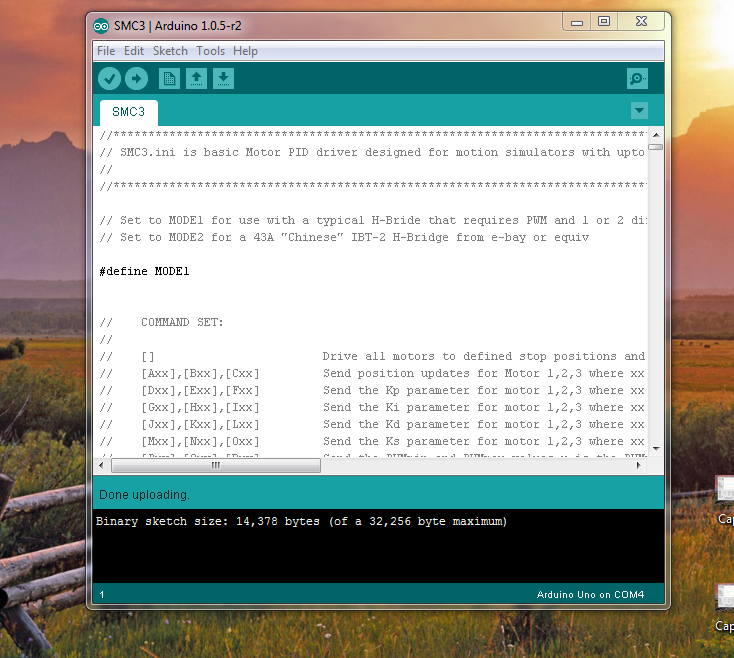Click the line starting 'Set to MODE2'
This screenshot has height=658, width=734.
(344, 237)
